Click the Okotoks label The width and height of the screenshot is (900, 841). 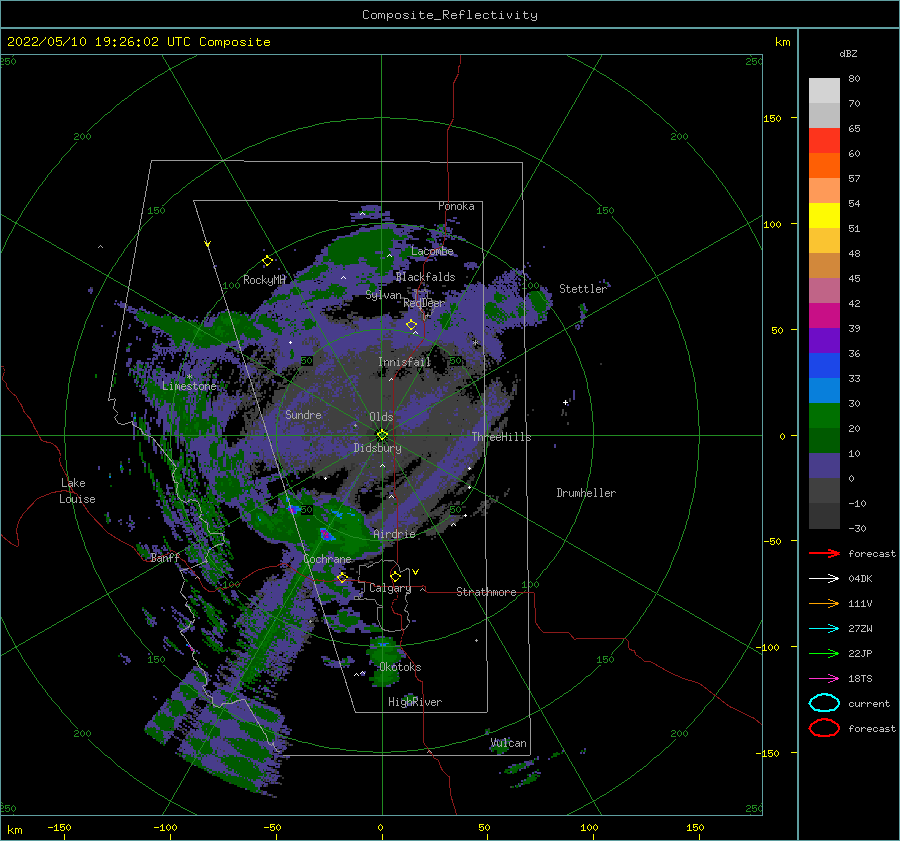click(400, 667)
